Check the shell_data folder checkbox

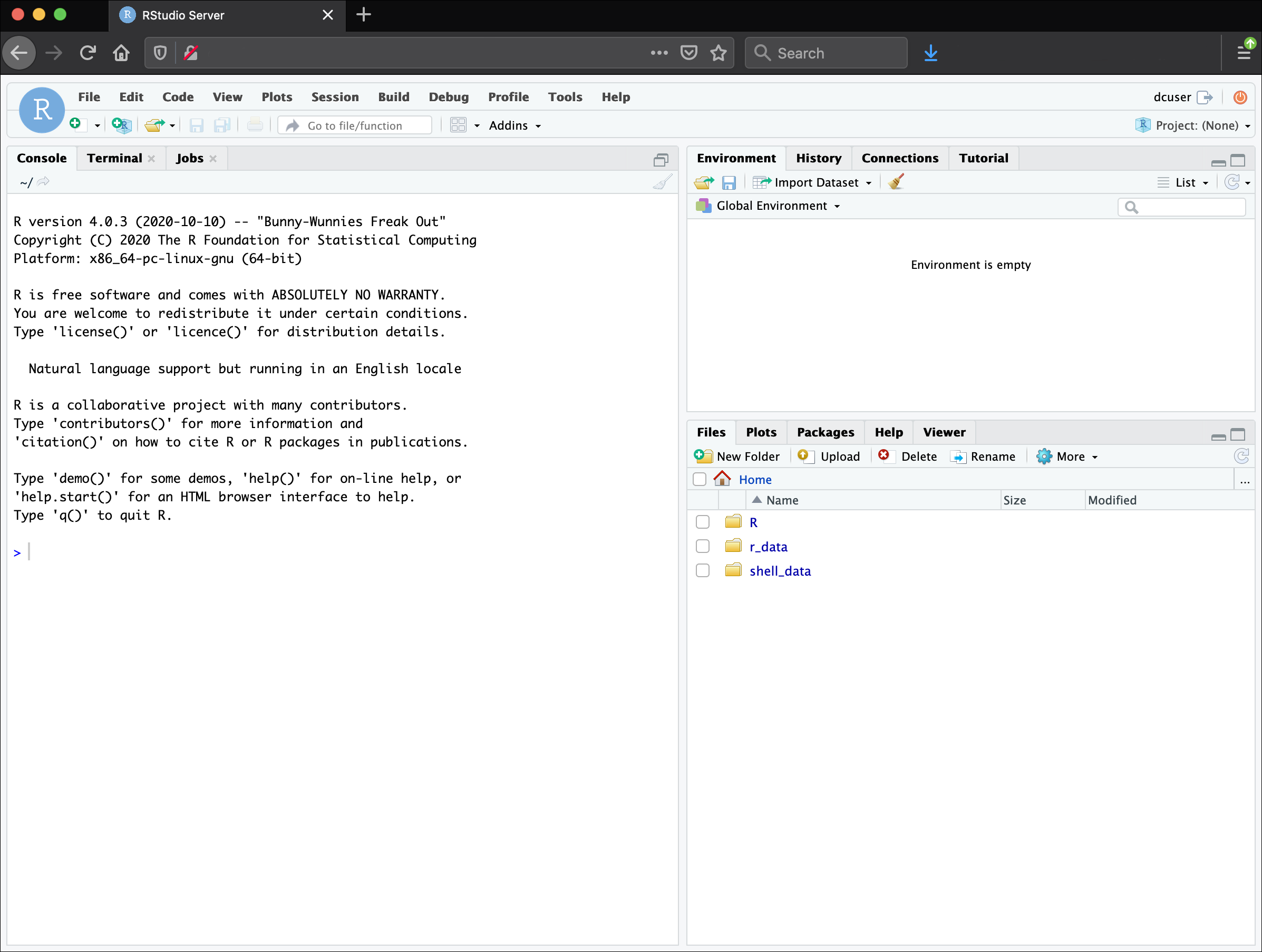(x=703, y=570)
